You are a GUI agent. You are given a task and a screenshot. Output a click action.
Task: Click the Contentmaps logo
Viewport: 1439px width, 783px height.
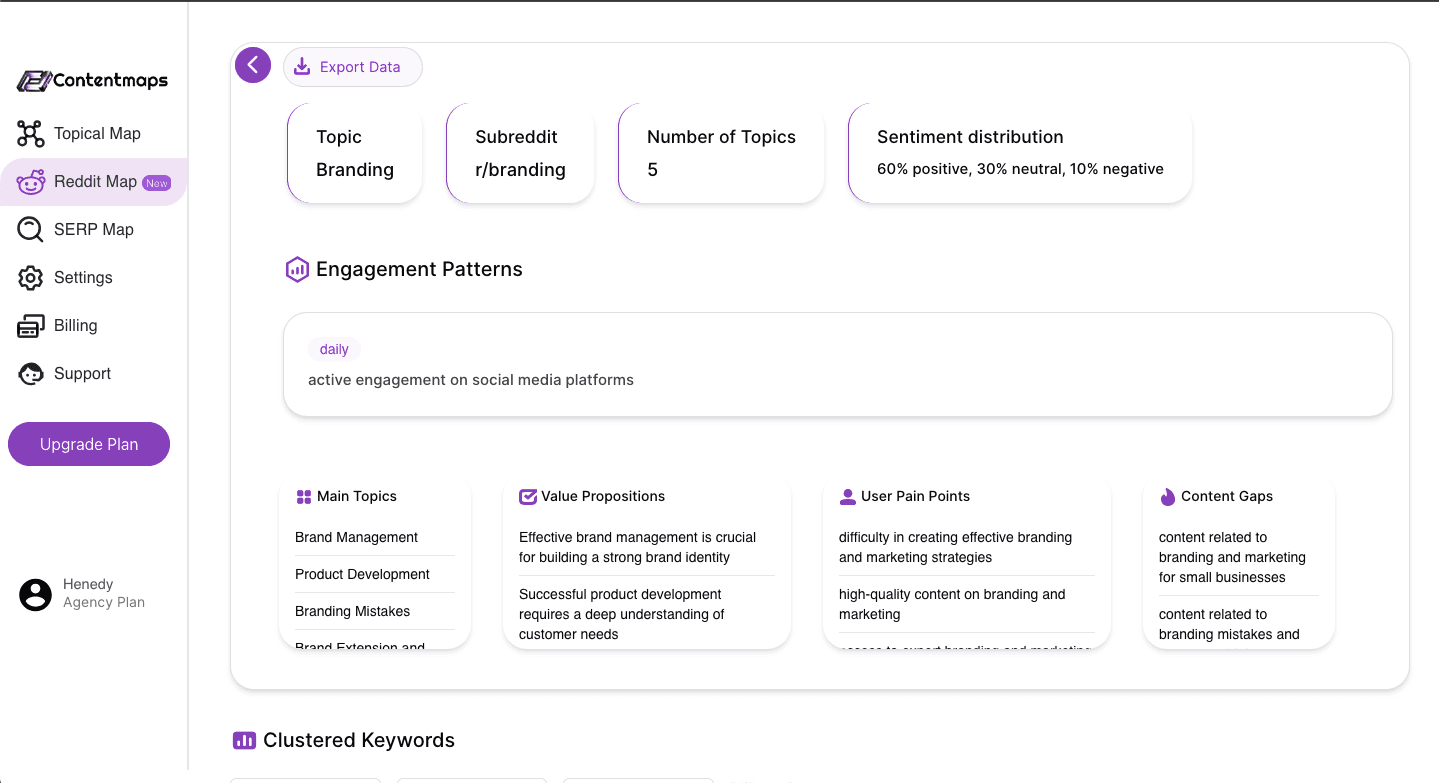(93, 81)
